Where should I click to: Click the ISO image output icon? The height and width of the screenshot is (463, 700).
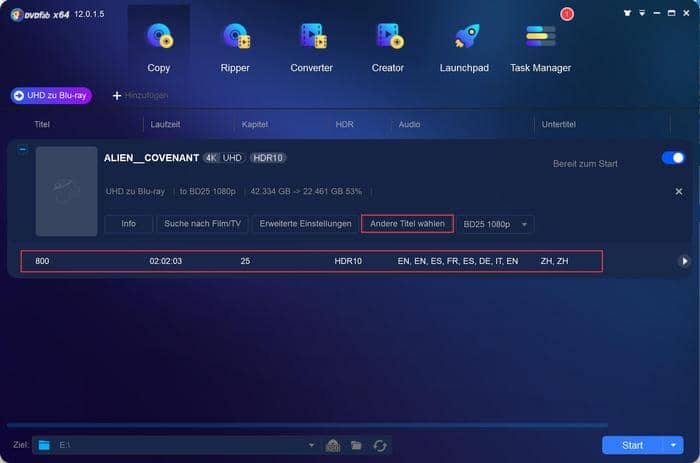pyautogui.click(x=333, y=445)
